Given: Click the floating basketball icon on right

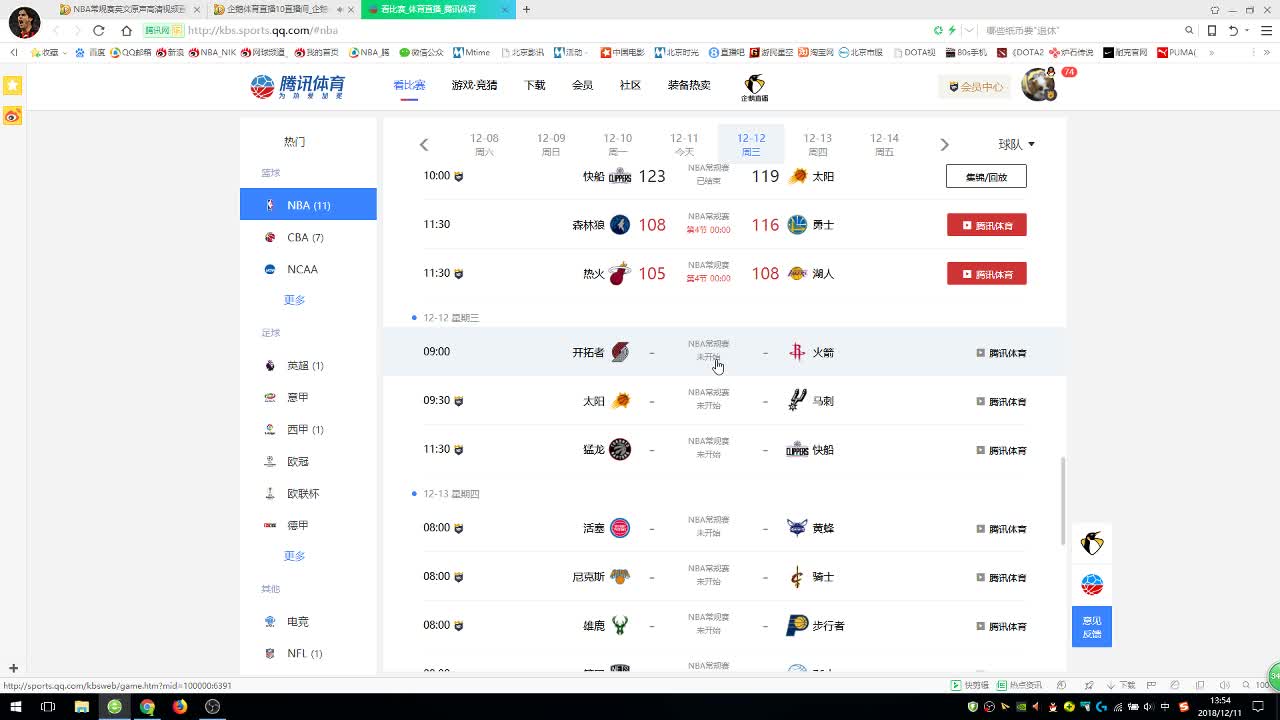Looking at the screenshot, I should pos(1091,584).
